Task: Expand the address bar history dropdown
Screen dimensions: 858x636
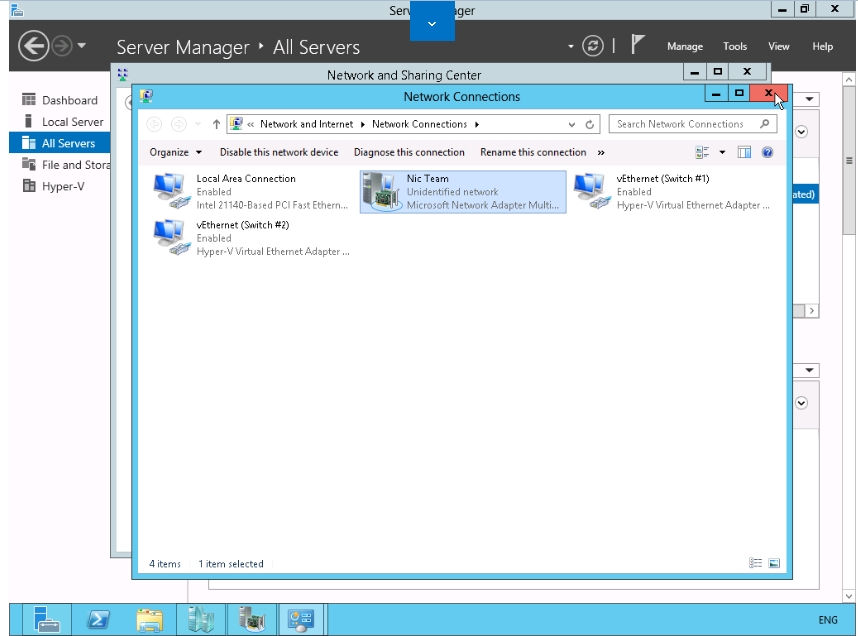Action: (x=572, y=124)
